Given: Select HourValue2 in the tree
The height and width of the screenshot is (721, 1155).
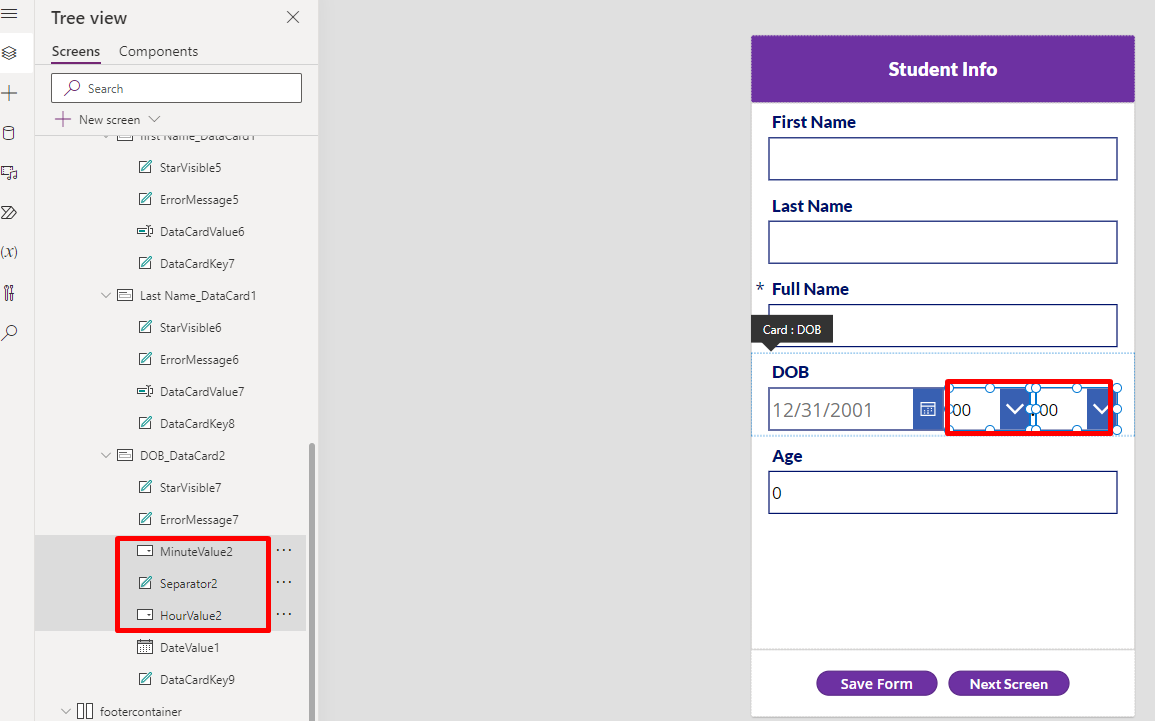Looking at the screenshot, I should pos(190,615).
